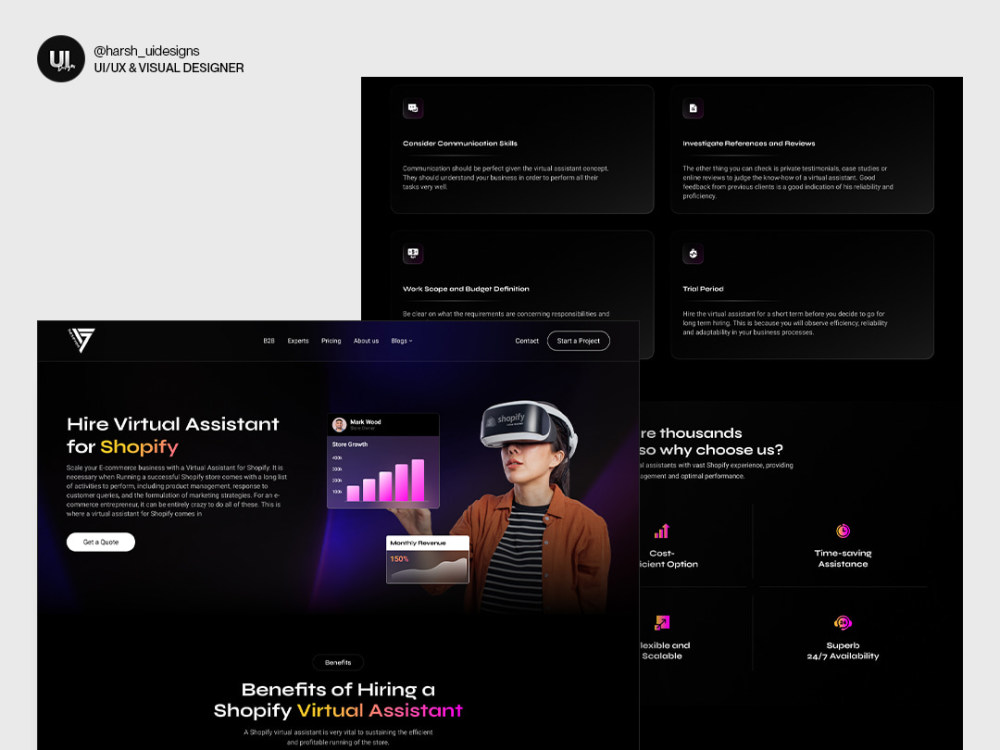Click the Store Growth bar chart

(x=385, y=479)
